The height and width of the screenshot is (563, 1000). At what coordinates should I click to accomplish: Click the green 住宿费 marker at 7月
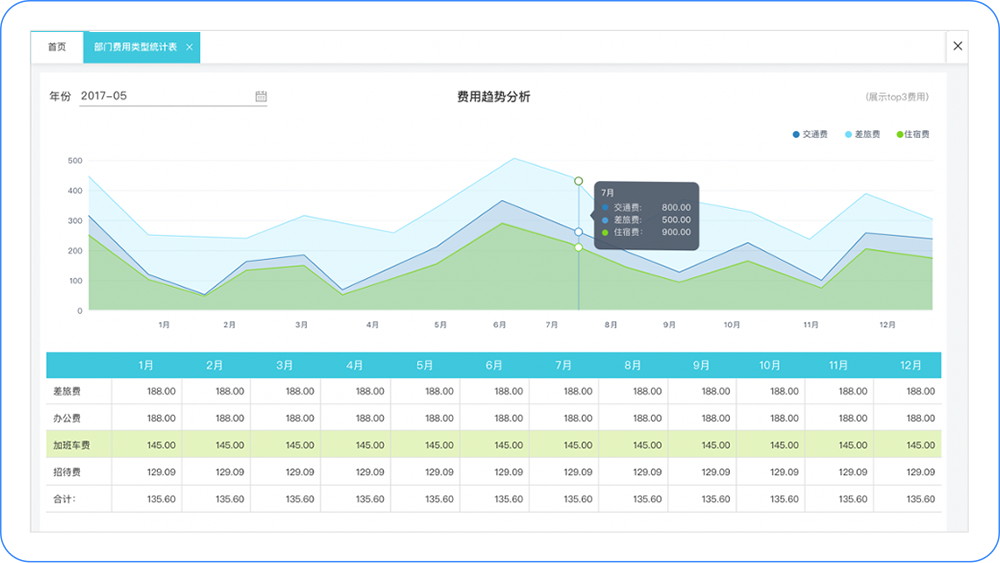pyautogui.click(x=578, y=247)
